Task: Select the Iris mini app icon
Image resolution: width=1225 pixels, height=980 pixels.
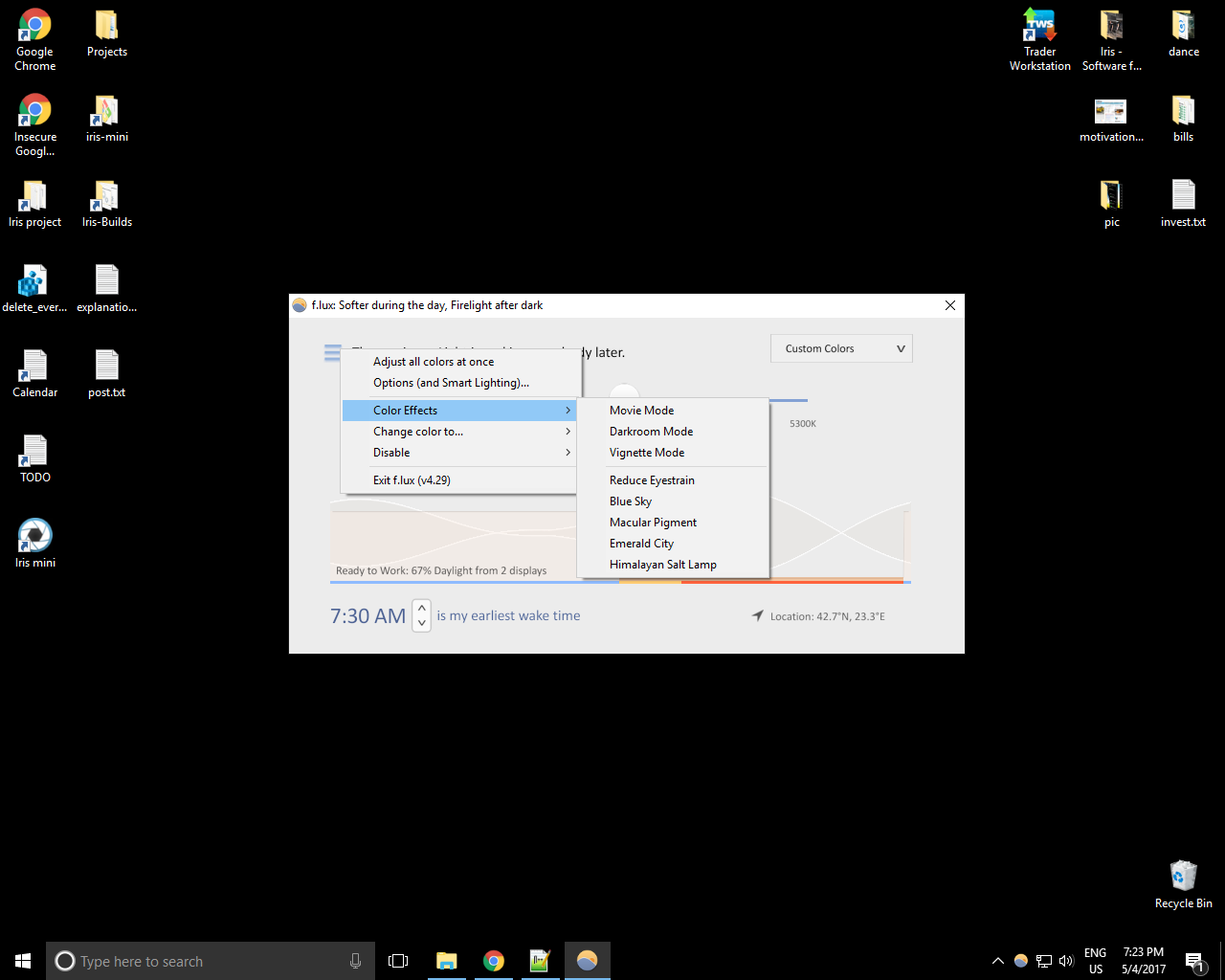Action: 35,545
